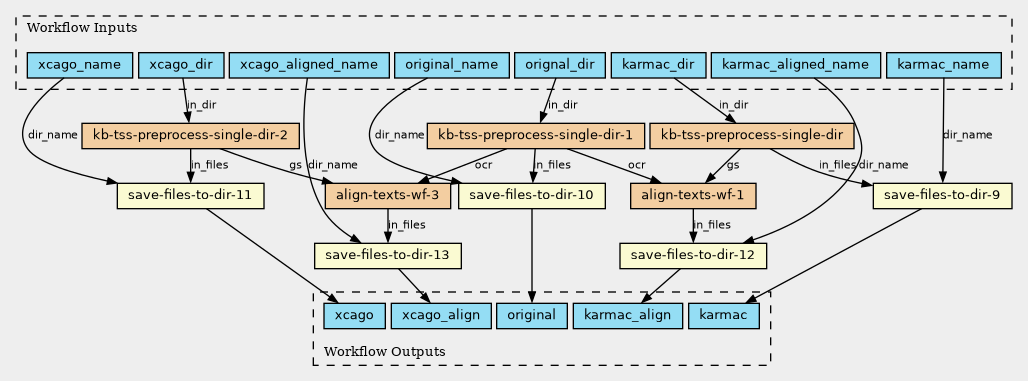Select the save-files-to-dir-13 node
The image size is (1028, 381).
388,256
